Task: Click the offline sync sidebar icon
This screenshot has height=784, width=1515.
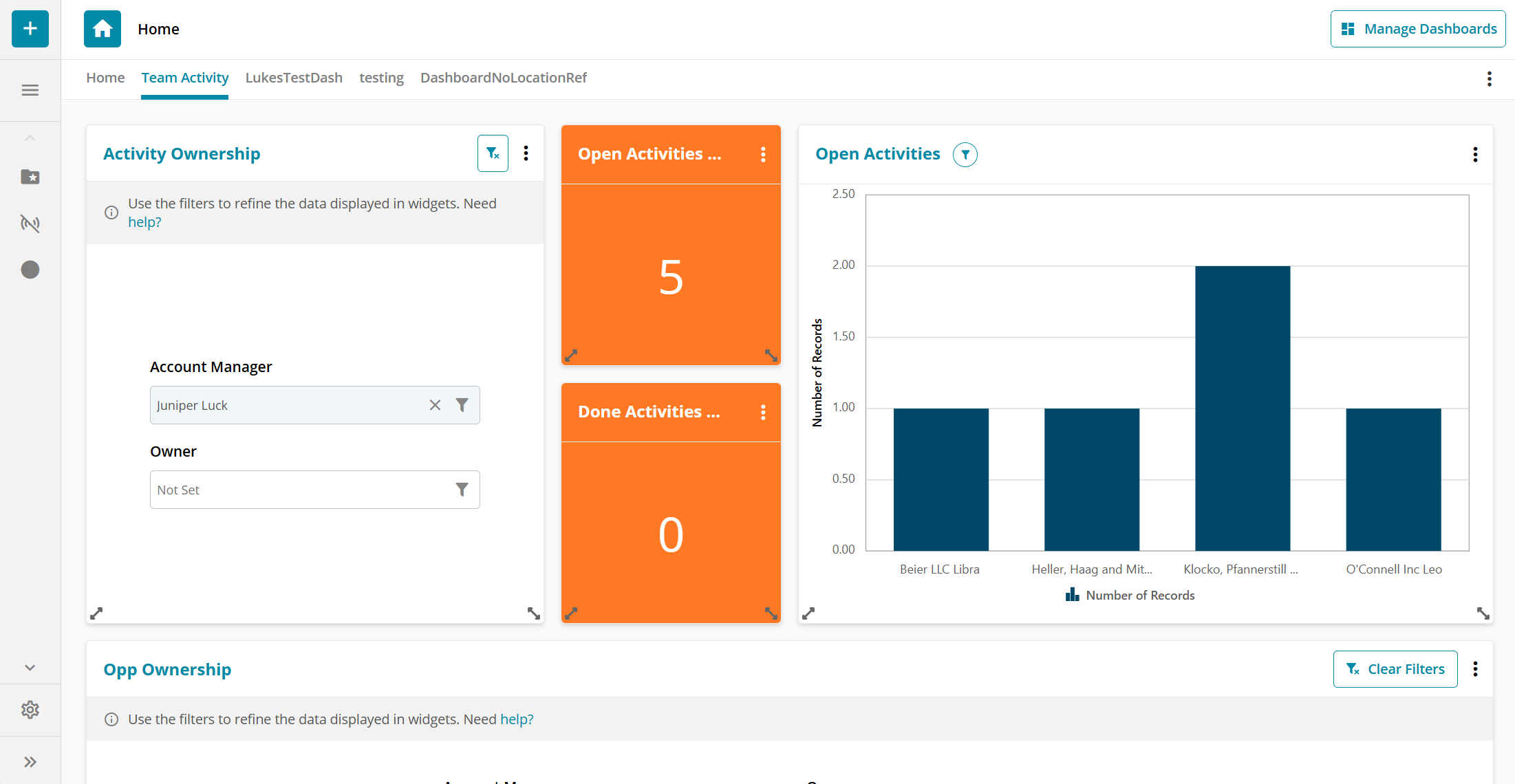Action: pyautogui.click(x=30, y=223)
